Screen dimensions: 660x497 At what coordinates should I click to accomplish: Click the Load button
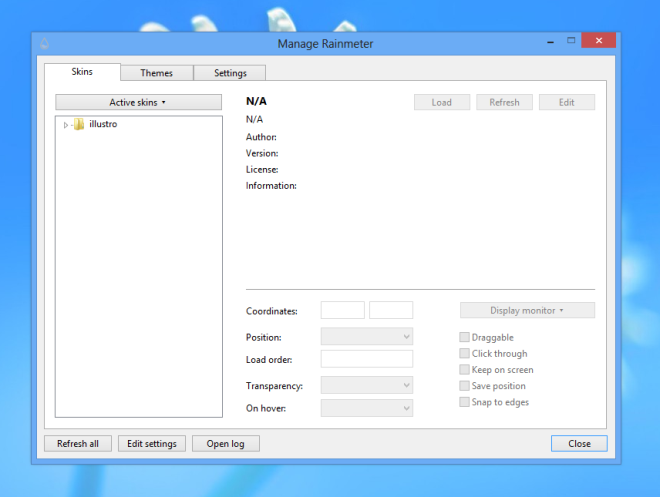(442, 102)
